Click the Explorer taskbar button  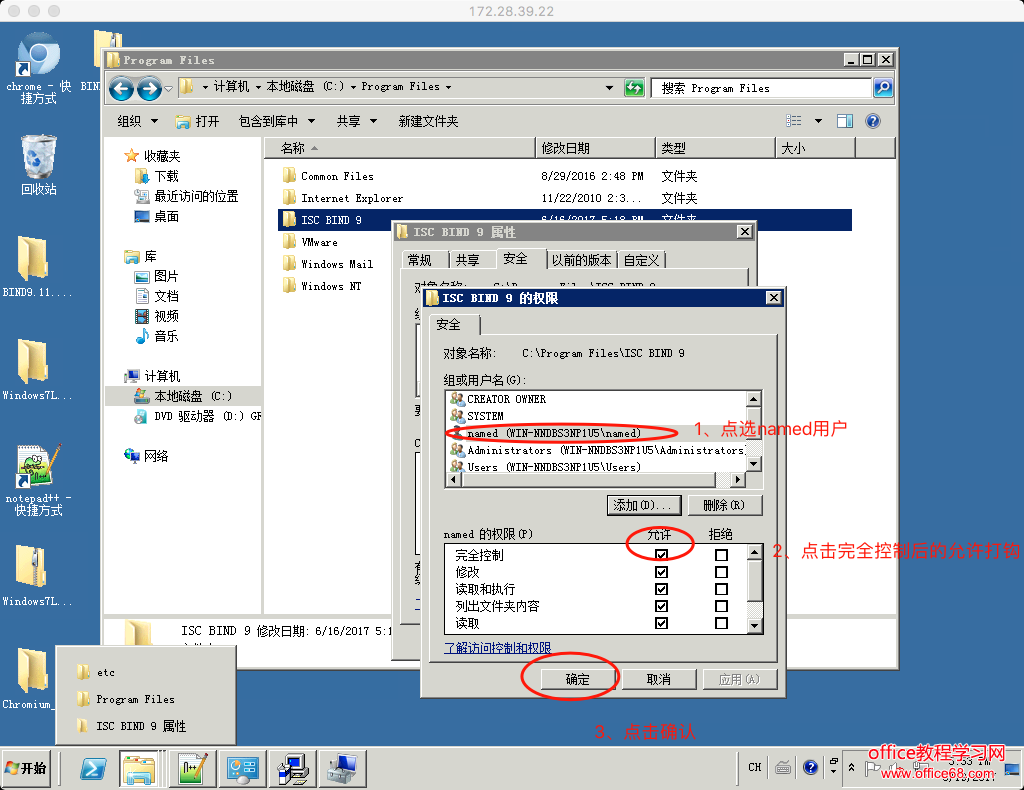139,769
